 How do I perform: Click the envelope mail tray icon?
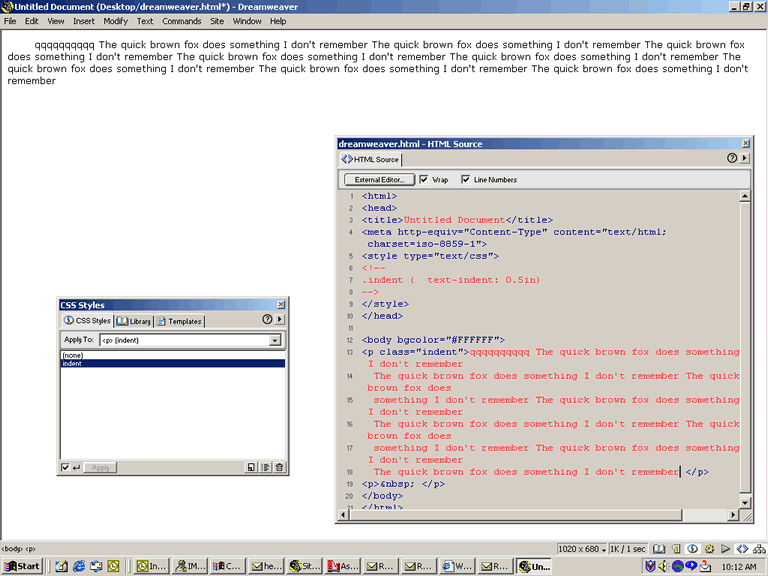tap(705, 567)
